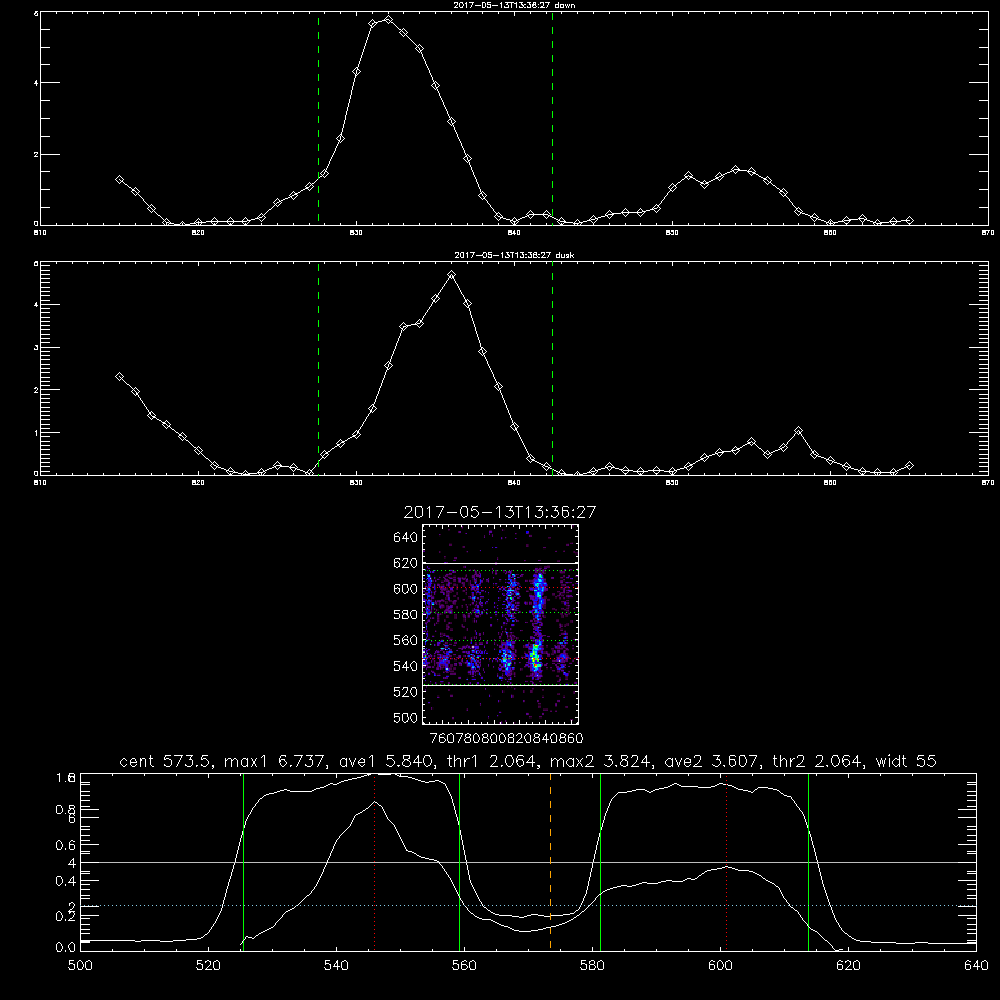This screenshot has height=1000, width=1000.
Task: Click the solid green line near 614 in bottom plot
Action: [x=808, y=862]
